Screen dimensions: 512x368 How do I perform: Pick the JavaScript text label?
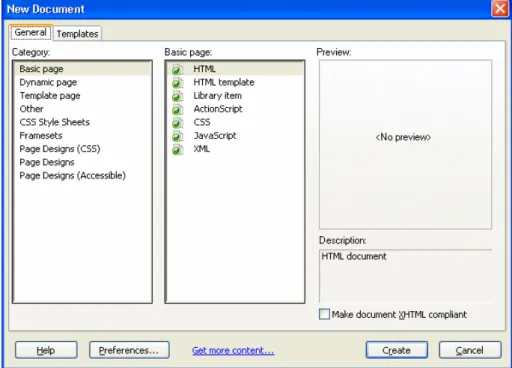click(x=215, y=136)
